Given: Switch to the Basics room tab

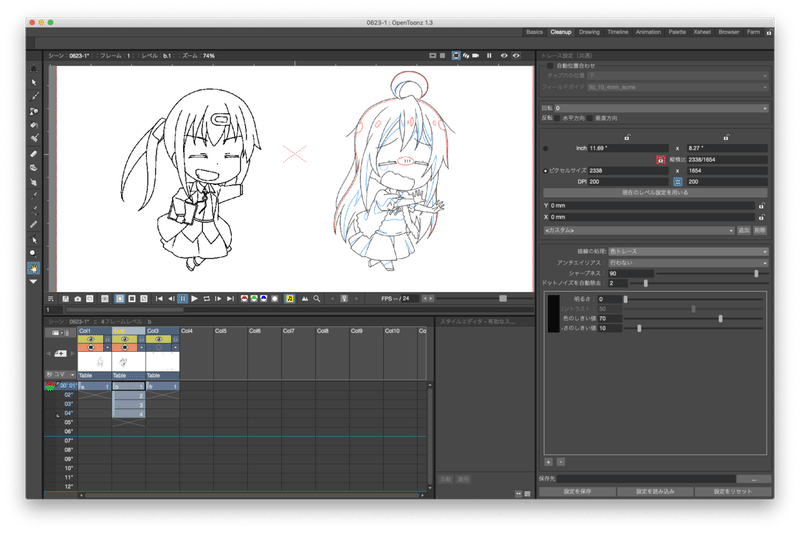Looking at the screenshot, I should pos(534,32).
